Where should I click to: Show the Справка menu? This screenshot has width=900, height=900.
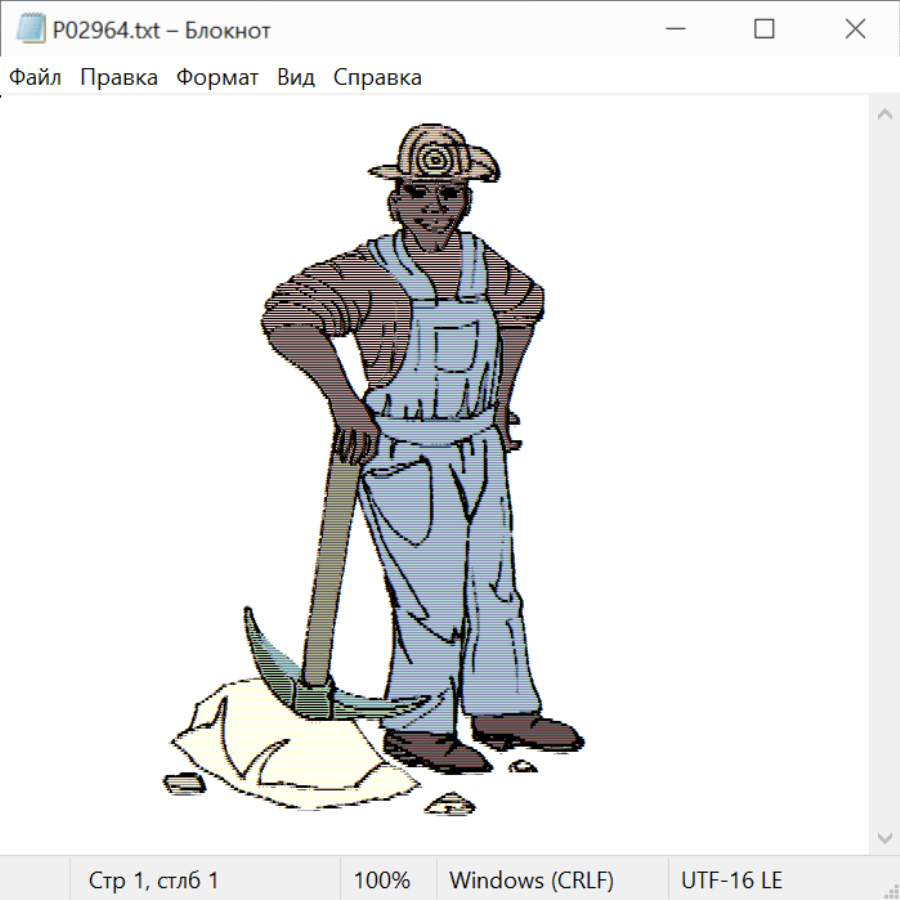[377, 78]
